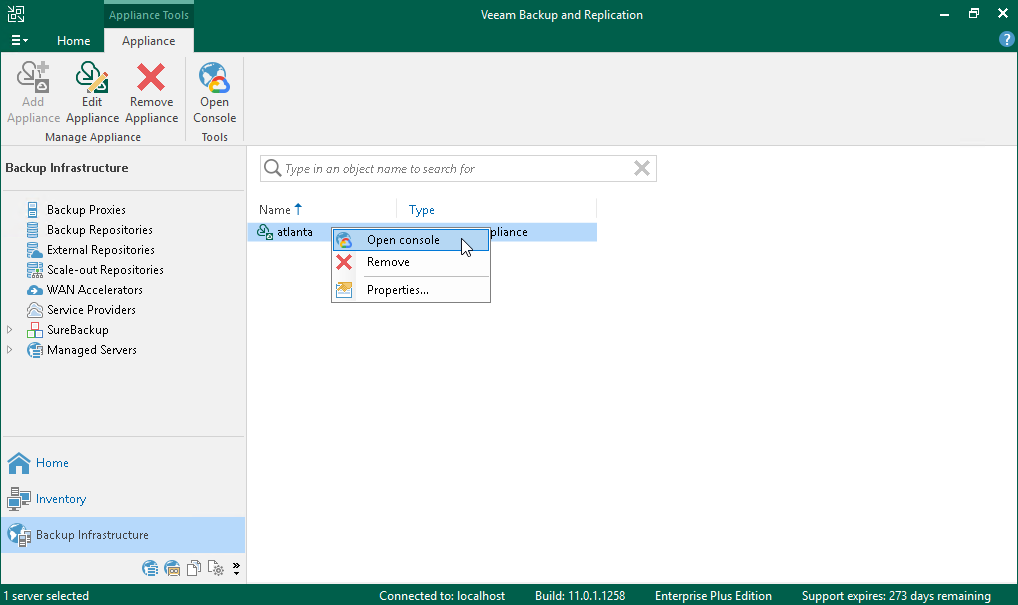Click the search field for object names
Image resolution: width=1018 pixels, height=605 pixels.
[458, 169]
